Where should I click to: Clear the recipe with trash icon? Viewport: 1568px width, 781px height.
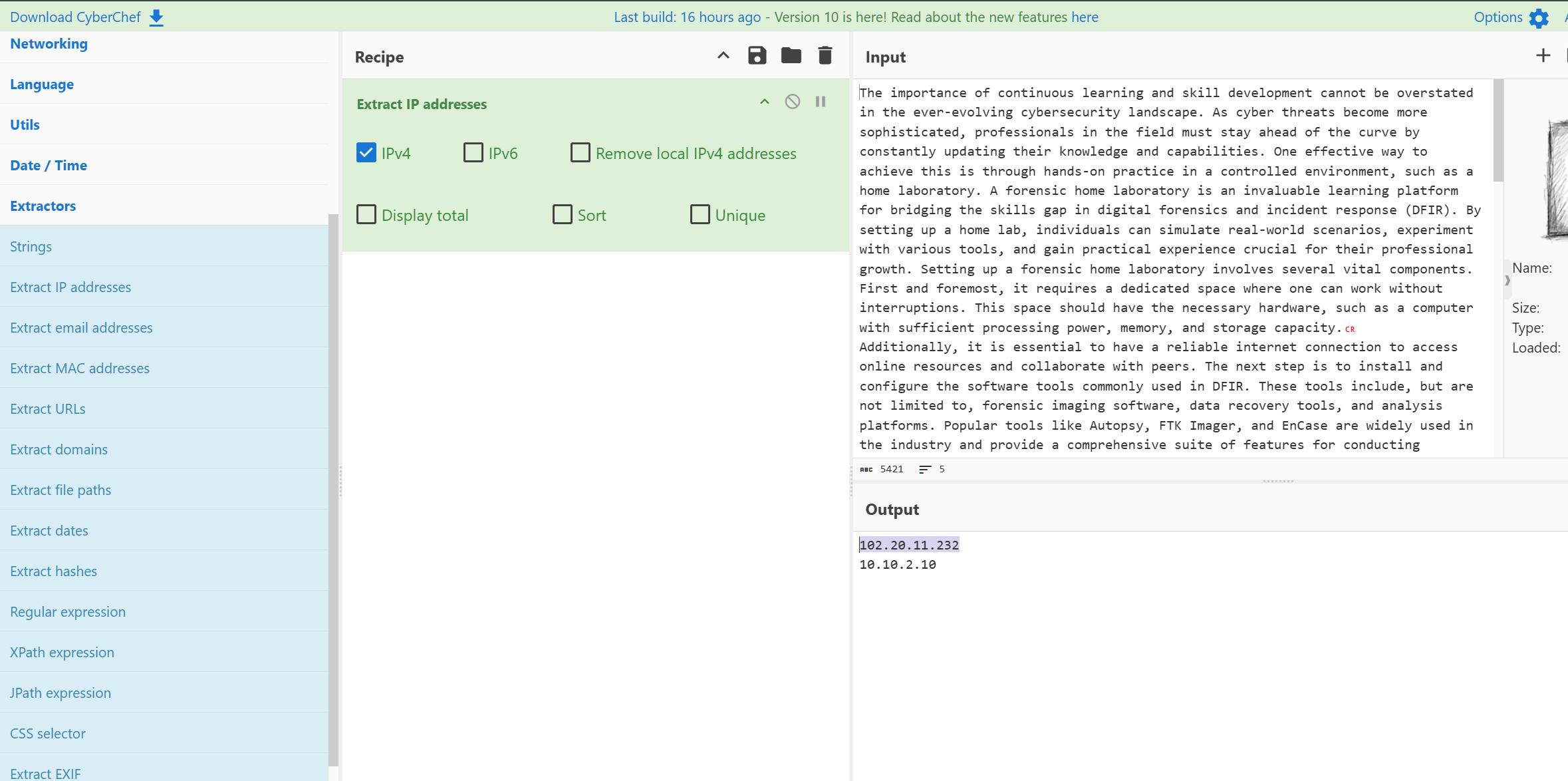(x=825, y=56)
